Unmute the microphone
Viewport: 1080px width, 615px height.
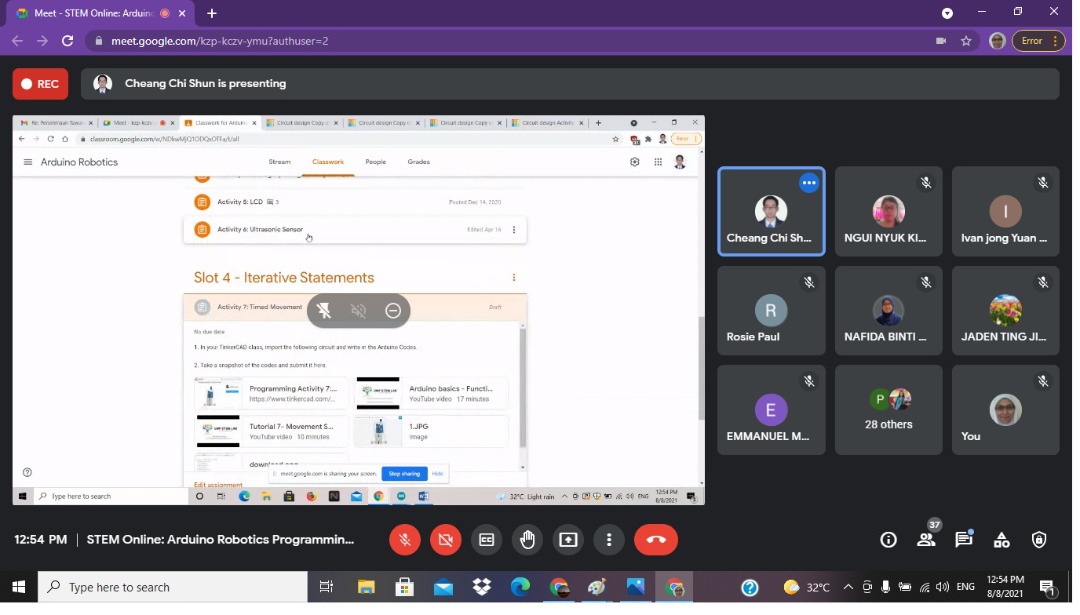pos(404,540)
